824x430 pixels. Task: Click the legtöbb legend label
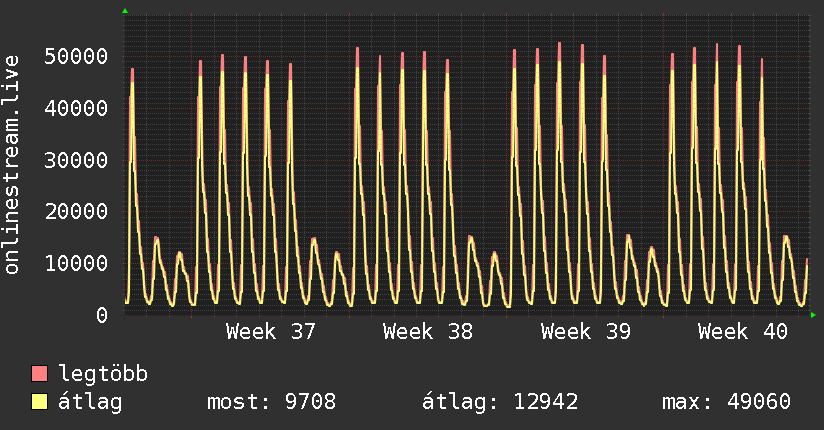[103, 374]
